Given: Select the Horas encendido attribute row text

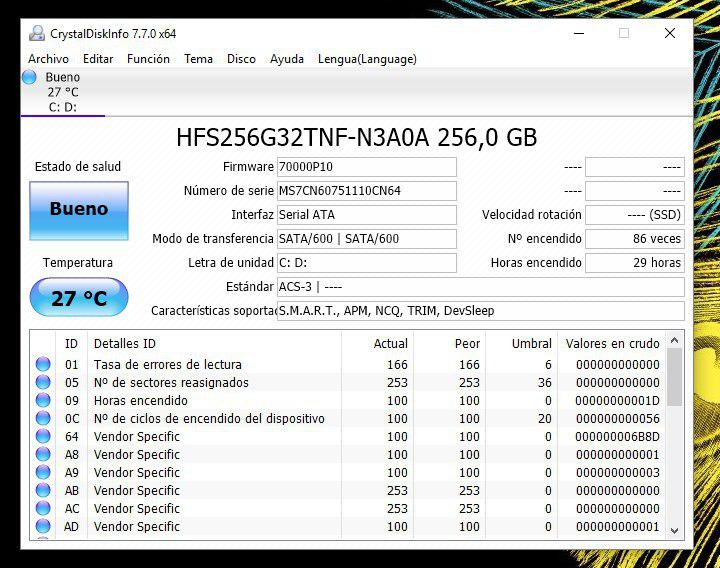Looking at the screenshot, I should 141,400.
